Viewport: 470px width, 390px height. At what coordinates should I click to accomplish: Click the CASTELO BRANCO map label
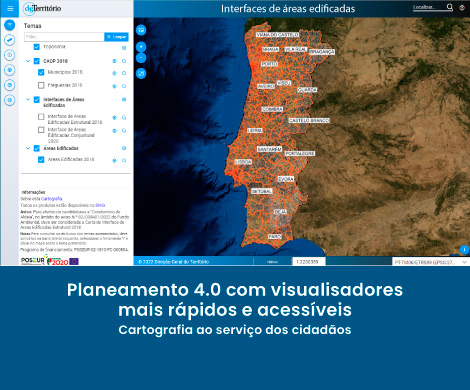pyautogui.click(x=309, y=120)
